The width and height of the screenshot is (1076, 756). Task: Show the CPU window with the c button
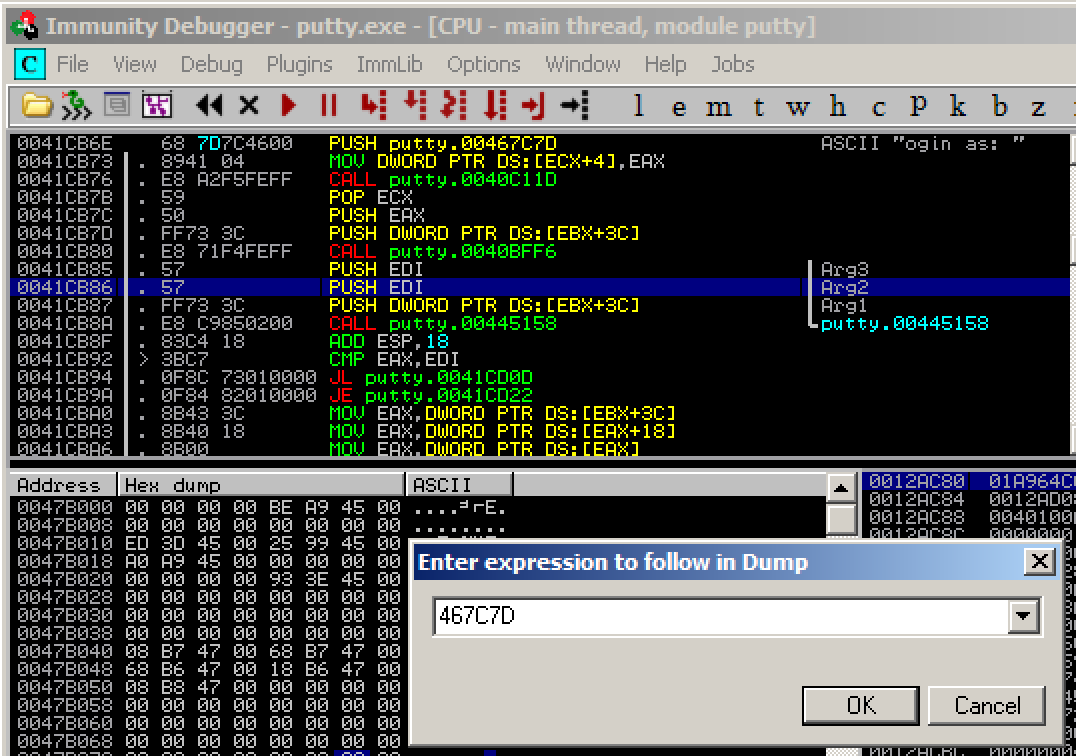coord(878,108)
